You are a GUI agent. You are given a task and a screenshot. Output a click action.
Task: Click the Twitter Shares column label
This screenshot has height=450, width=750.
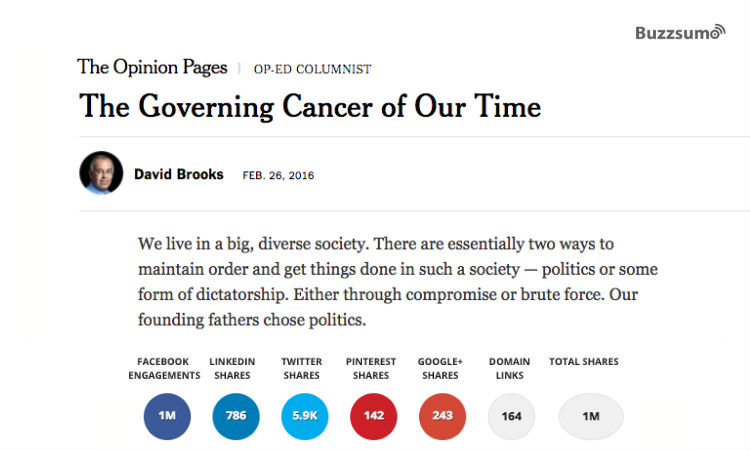tap(301, 368)
